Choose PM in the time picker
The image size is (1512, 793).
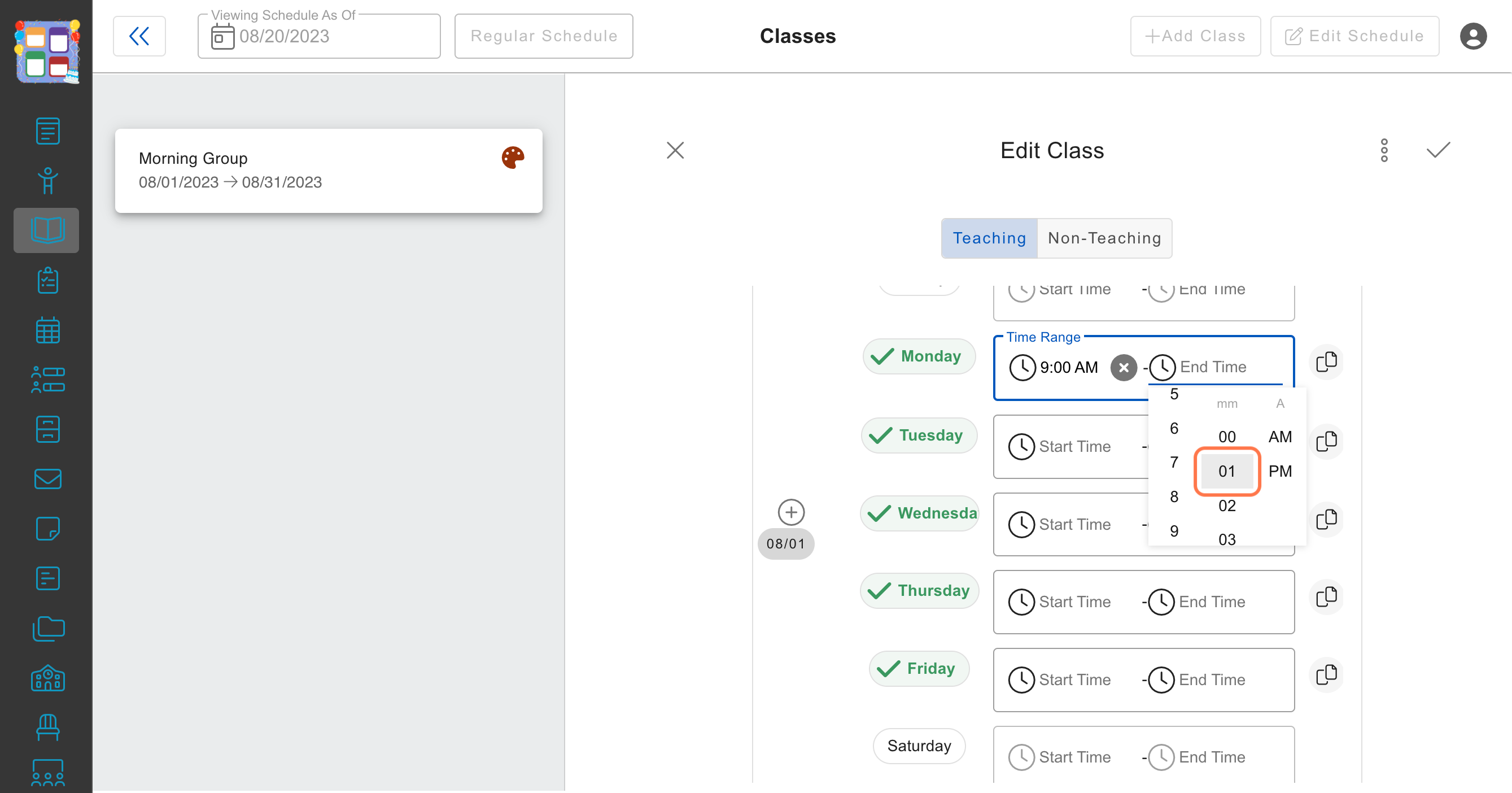pyautogui.click(x=1279, y=472)
